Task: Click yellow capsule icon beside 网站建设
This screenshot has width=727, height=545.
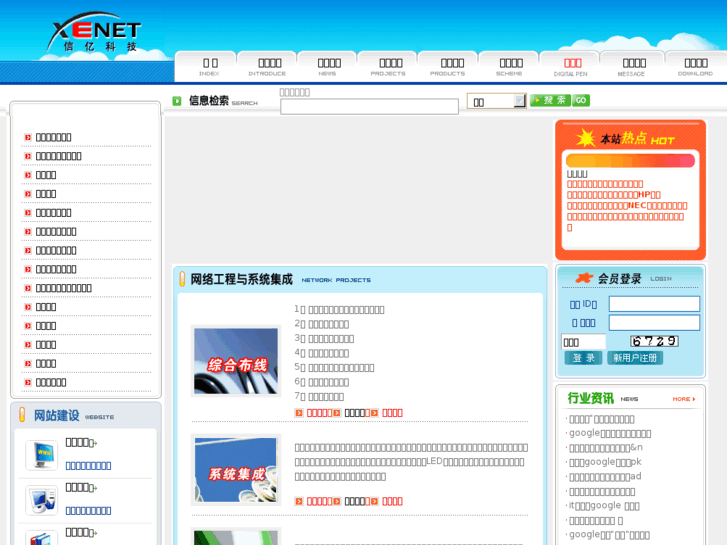Action: click(22, 414)
